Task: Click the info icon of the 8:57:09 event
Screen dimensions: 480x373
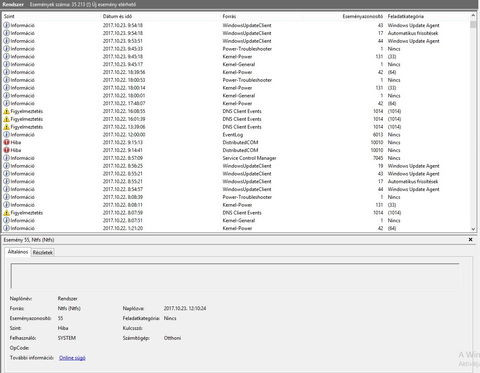Action: [6, 158]
